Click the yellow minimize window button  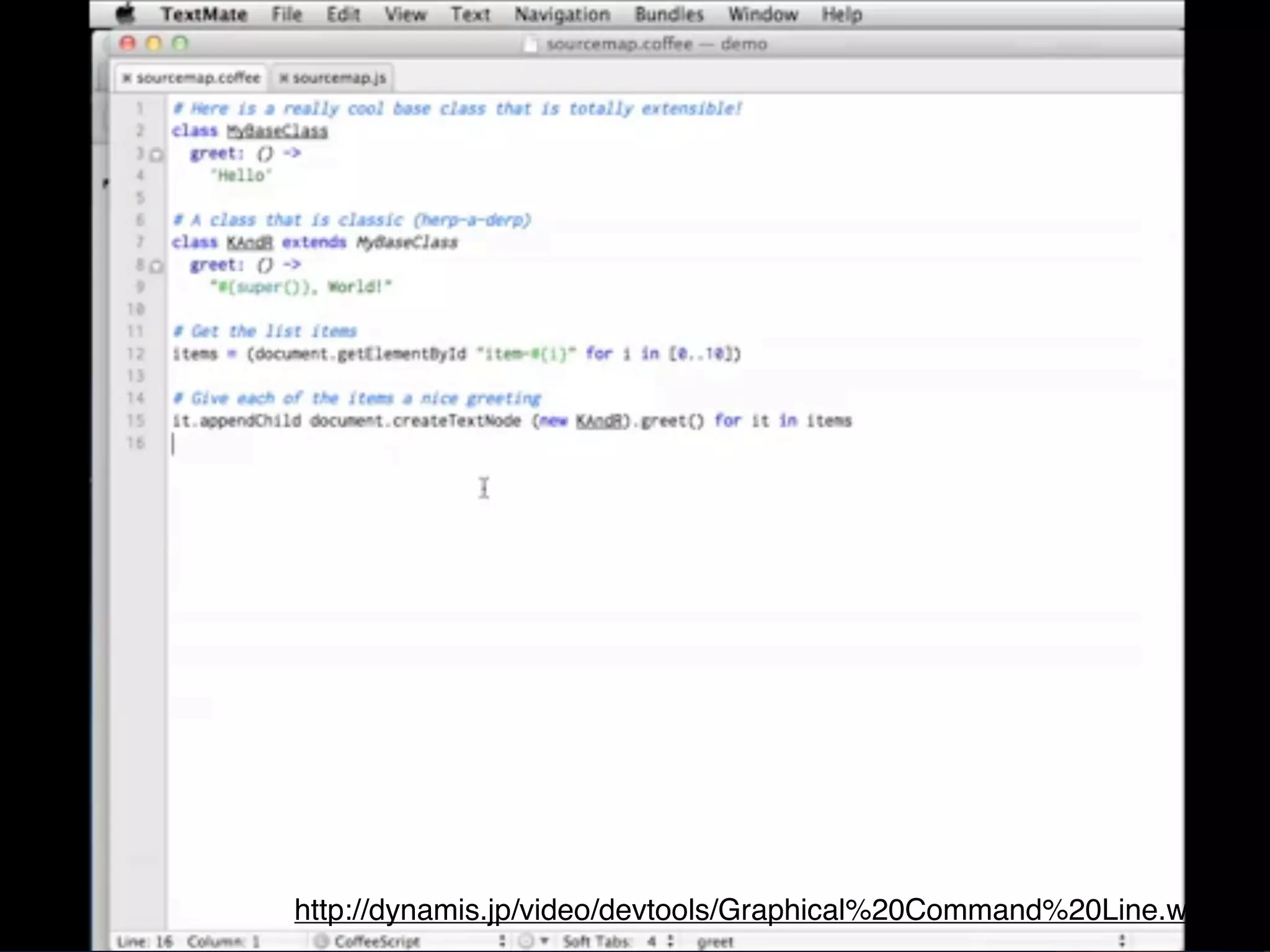tap(154, 43)
